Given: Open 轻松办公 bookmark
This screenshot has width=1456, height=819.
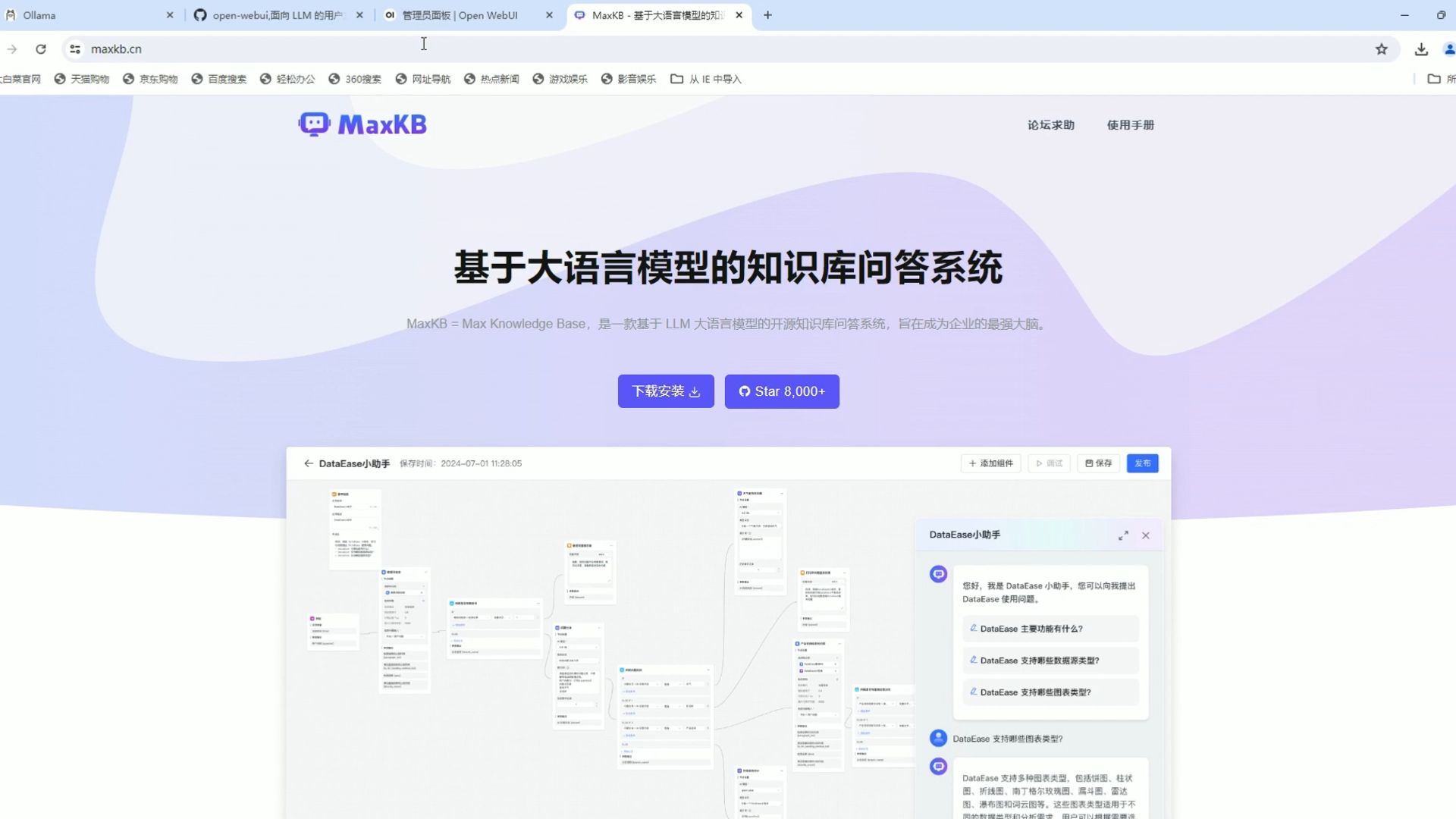Looking at the screenshot, I should click(287, 79).
